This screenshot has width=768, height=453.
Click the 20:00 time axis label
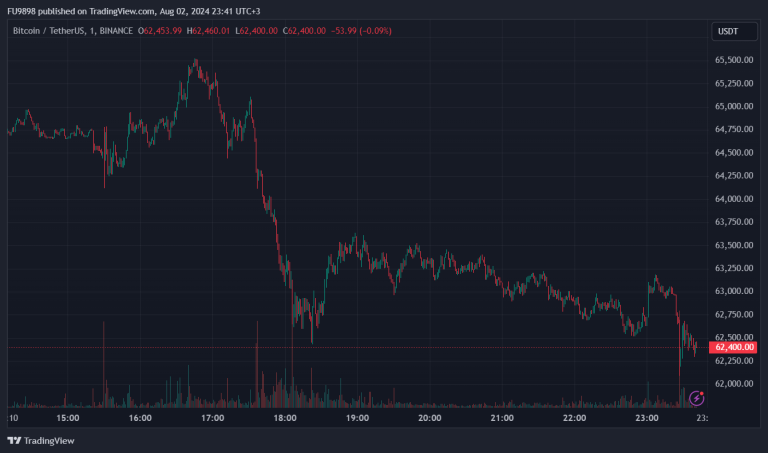(x=429, y=418)
